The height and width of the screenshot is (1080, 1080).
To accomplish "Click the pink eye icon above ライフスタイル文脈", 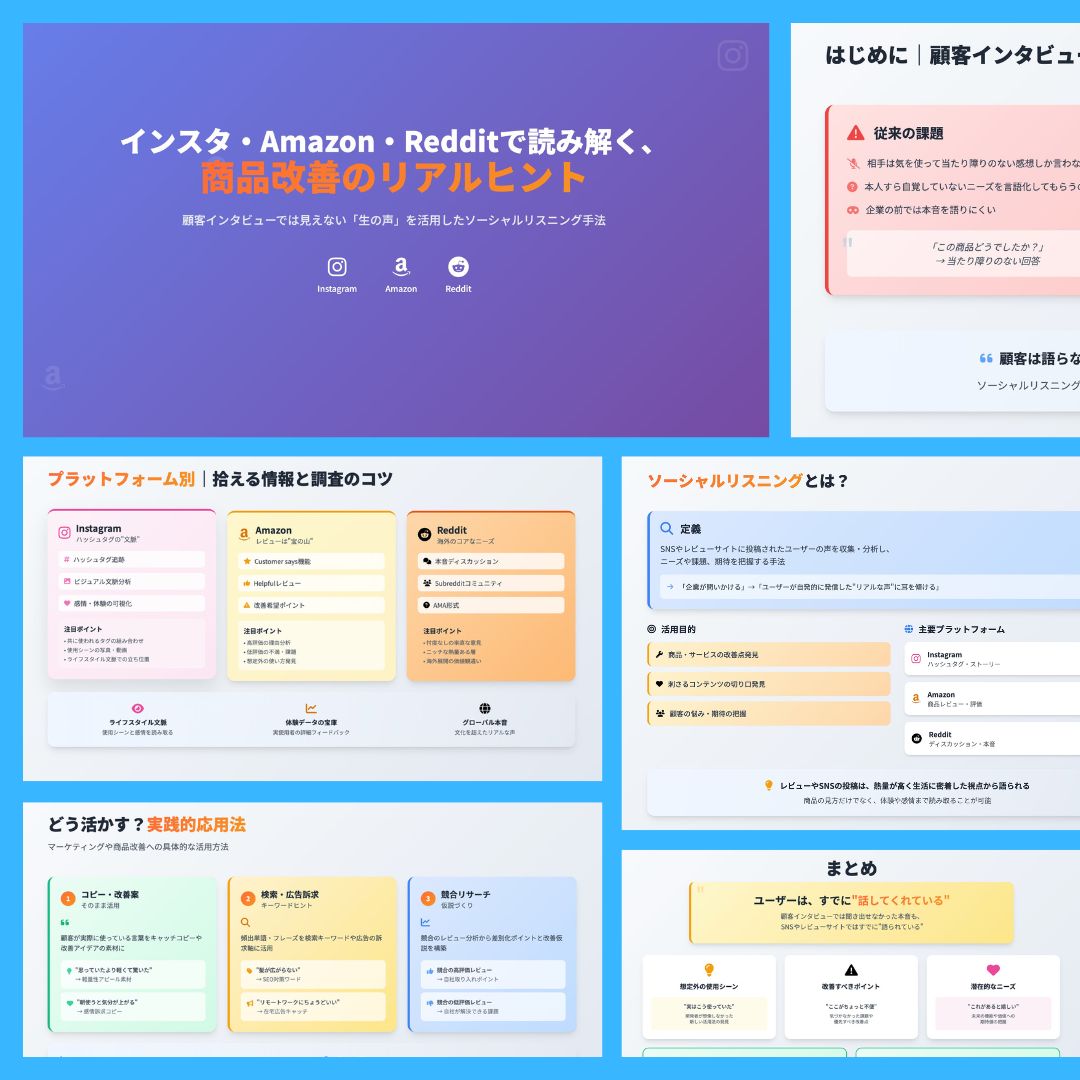I will click(138, 708).
